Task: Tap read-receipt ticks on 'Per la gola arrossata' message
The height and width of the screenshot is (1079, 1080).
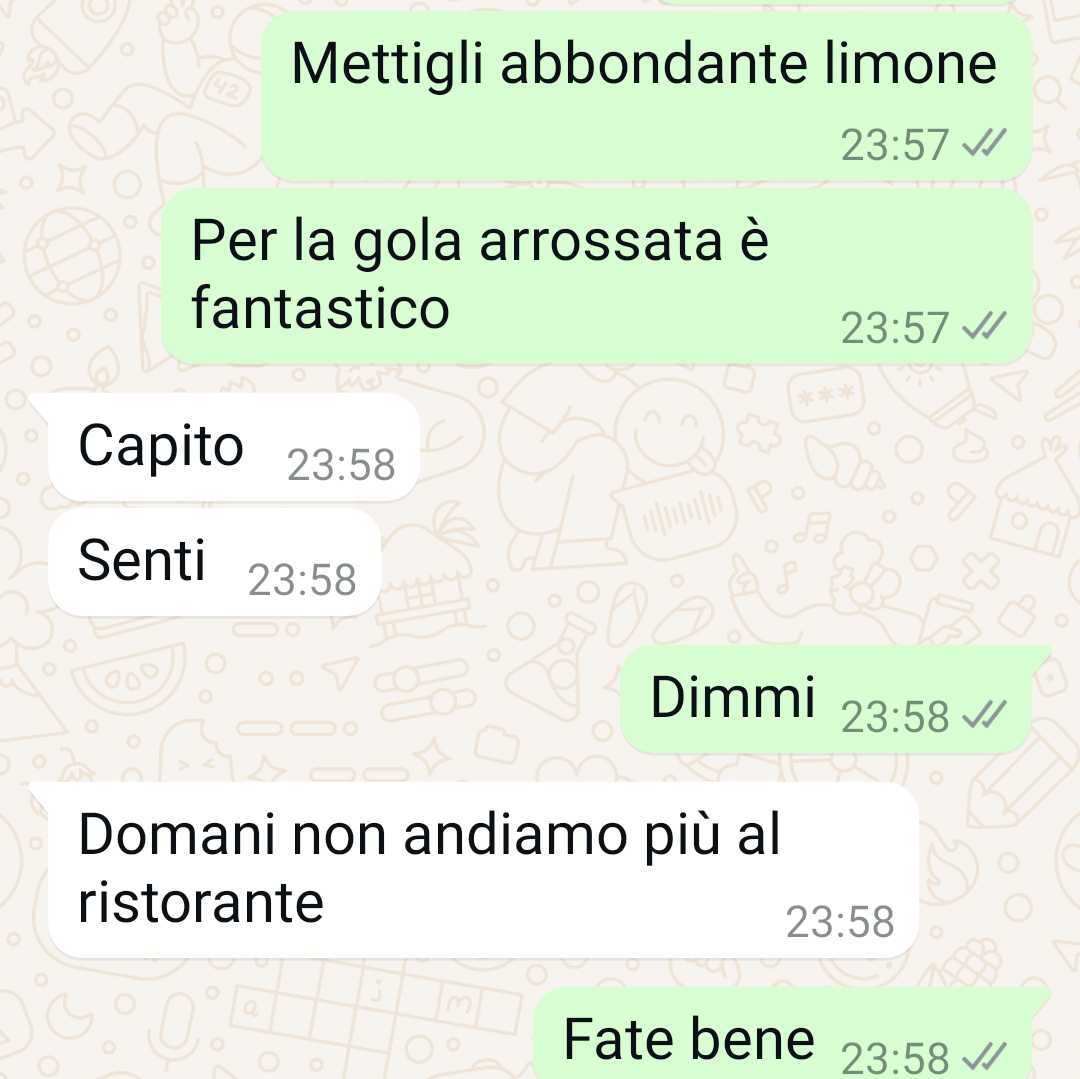Action: pyautogui.click(x=984, y=326)
